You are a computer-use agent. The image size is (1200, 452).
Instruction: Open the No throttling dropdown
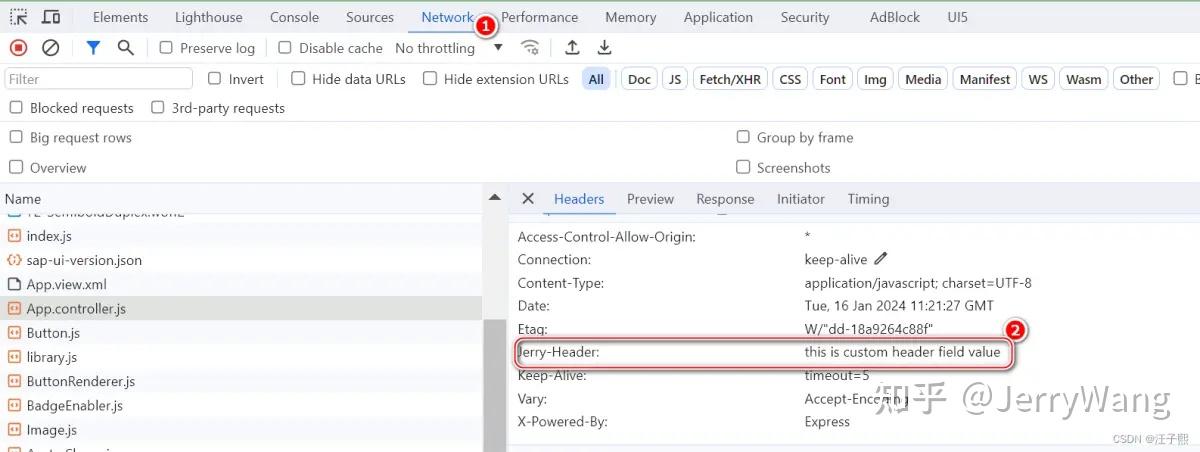coord(449,48)
